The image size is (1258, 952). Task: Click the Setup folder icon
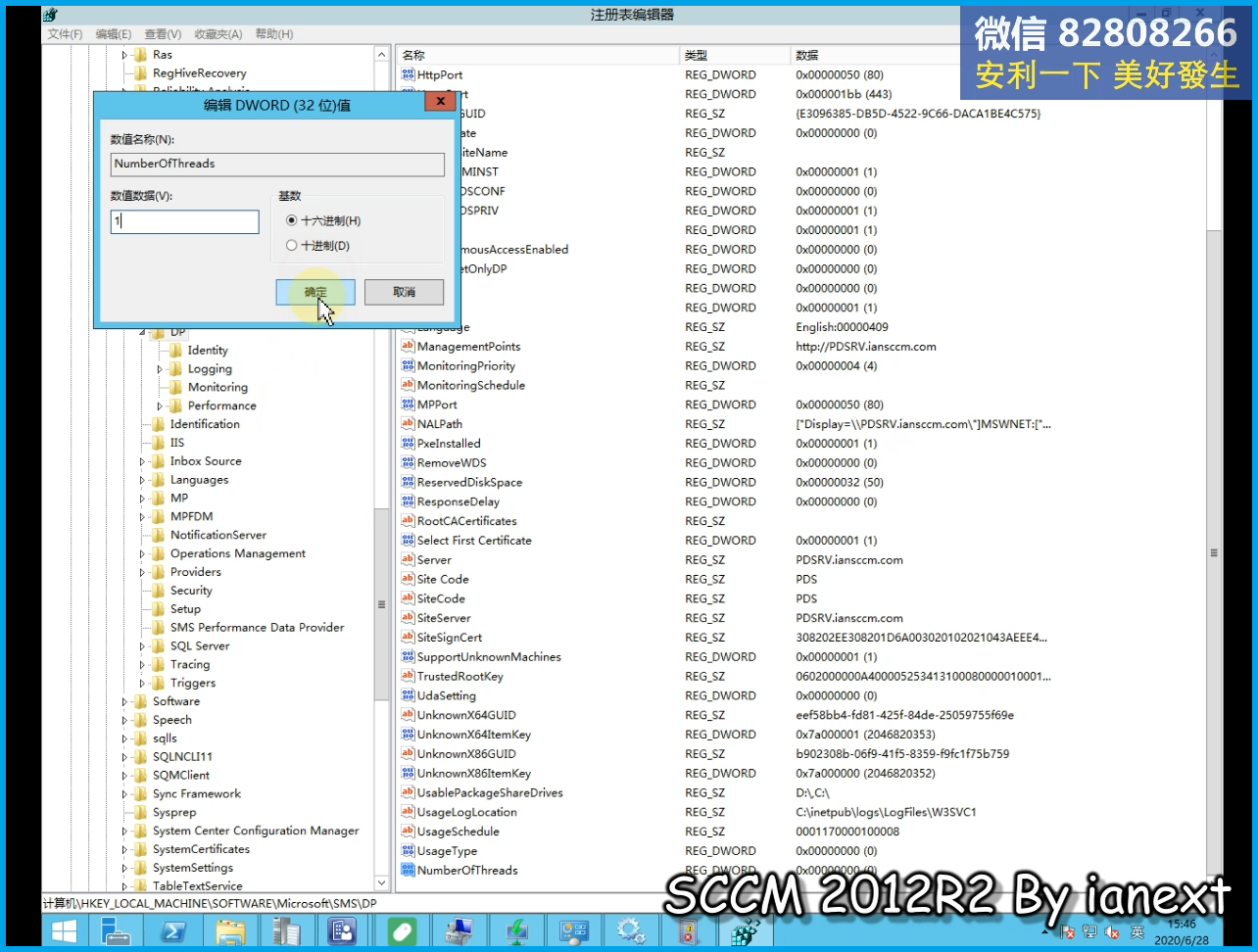pyautogui.click(x=159, y=609)
